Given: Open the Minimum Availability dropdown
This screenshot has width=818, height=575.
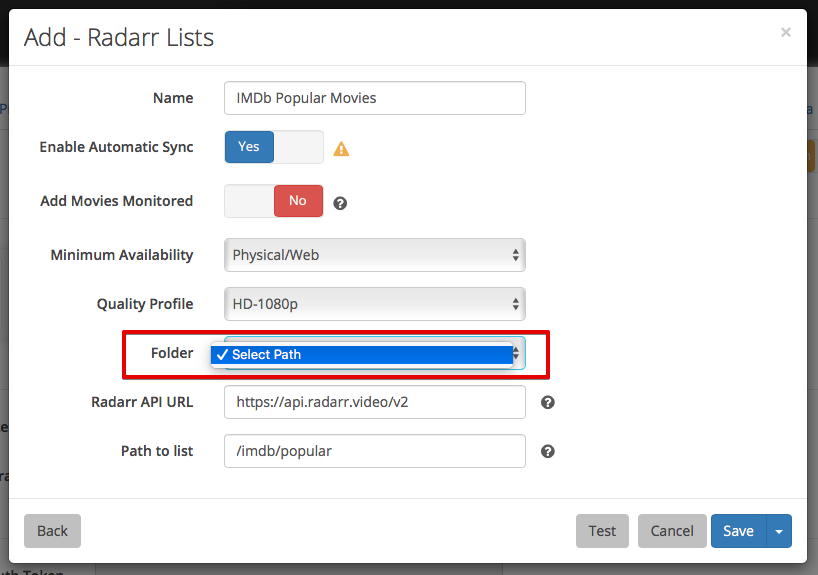Looking at the screenshot, I should [375, 255].
